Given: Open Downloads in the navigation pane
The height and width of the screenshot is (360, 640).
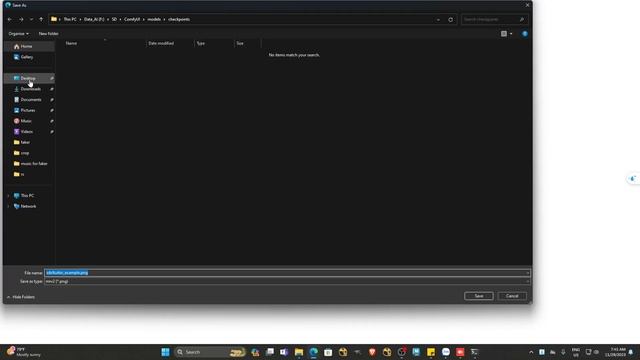Looking at the screenshot, I should pyautogui.click(x=31, y=89).
